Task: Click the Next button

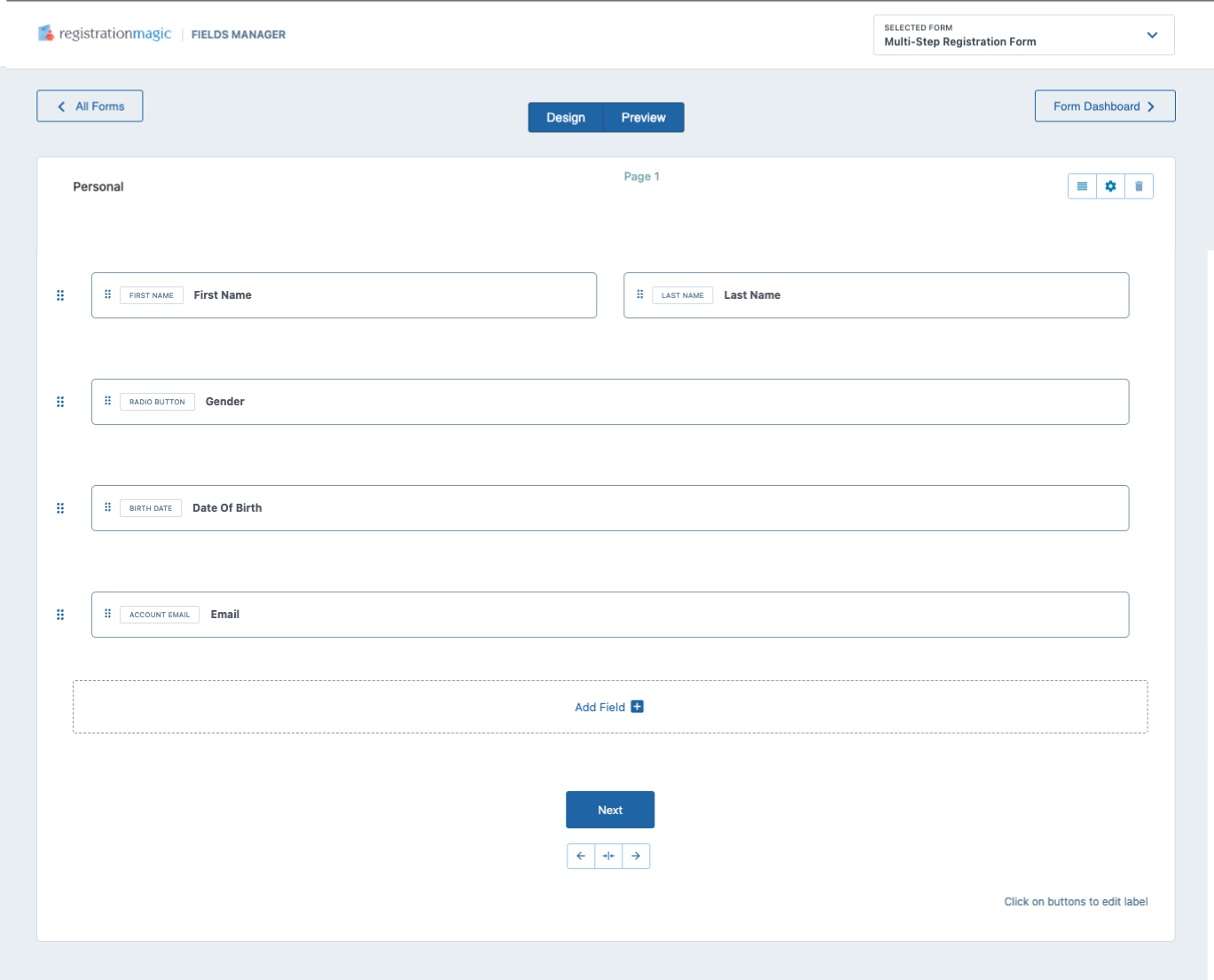Action: tap(610, 809)
